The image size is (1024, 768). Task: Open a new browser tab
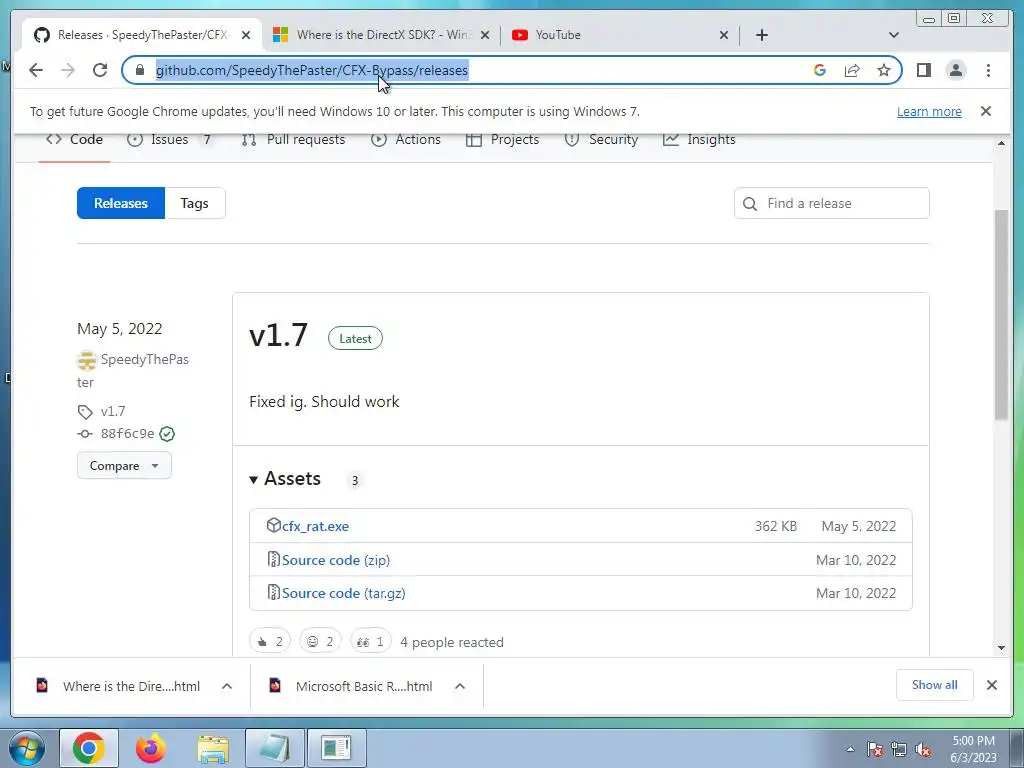[x=761, y=35]
